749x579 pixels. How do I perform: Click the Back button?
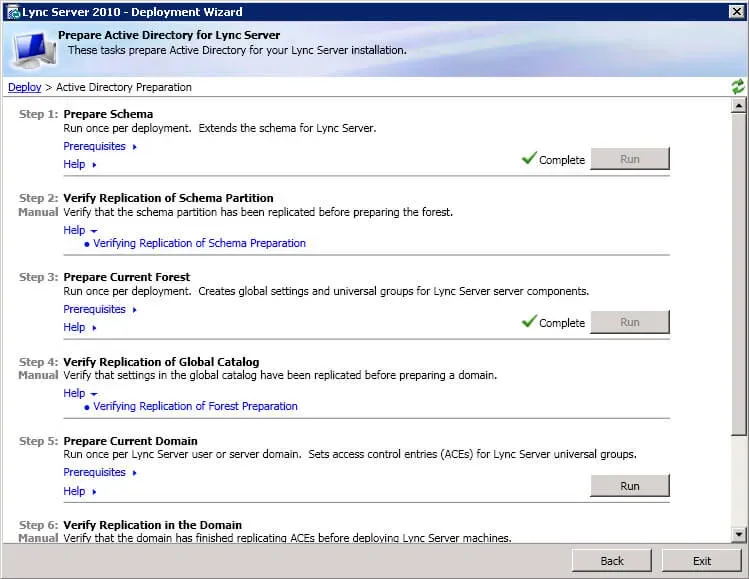pos(611,561)
